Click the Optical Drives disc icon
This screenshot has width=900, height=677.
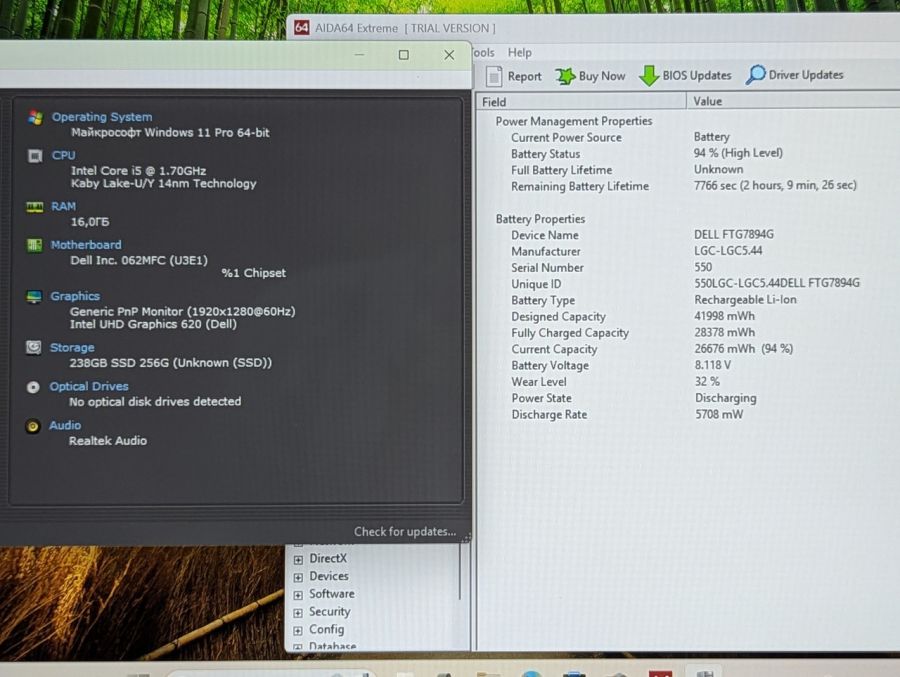[x=33, y=387]
